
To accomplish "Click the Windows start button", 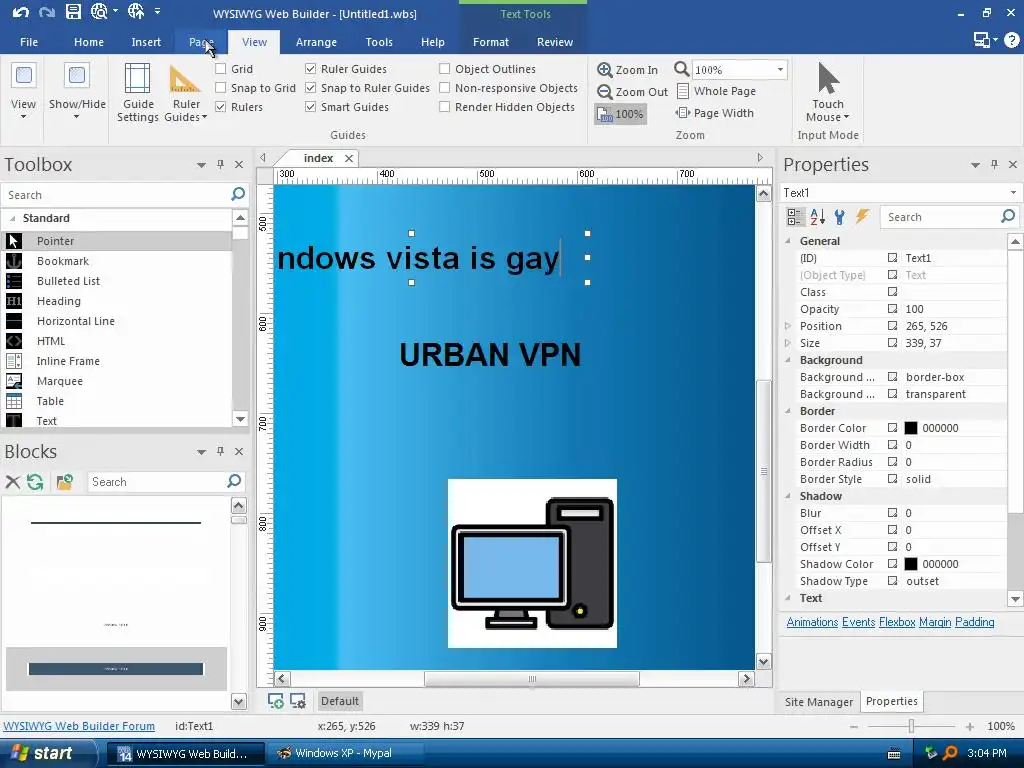I will [46, 753].
